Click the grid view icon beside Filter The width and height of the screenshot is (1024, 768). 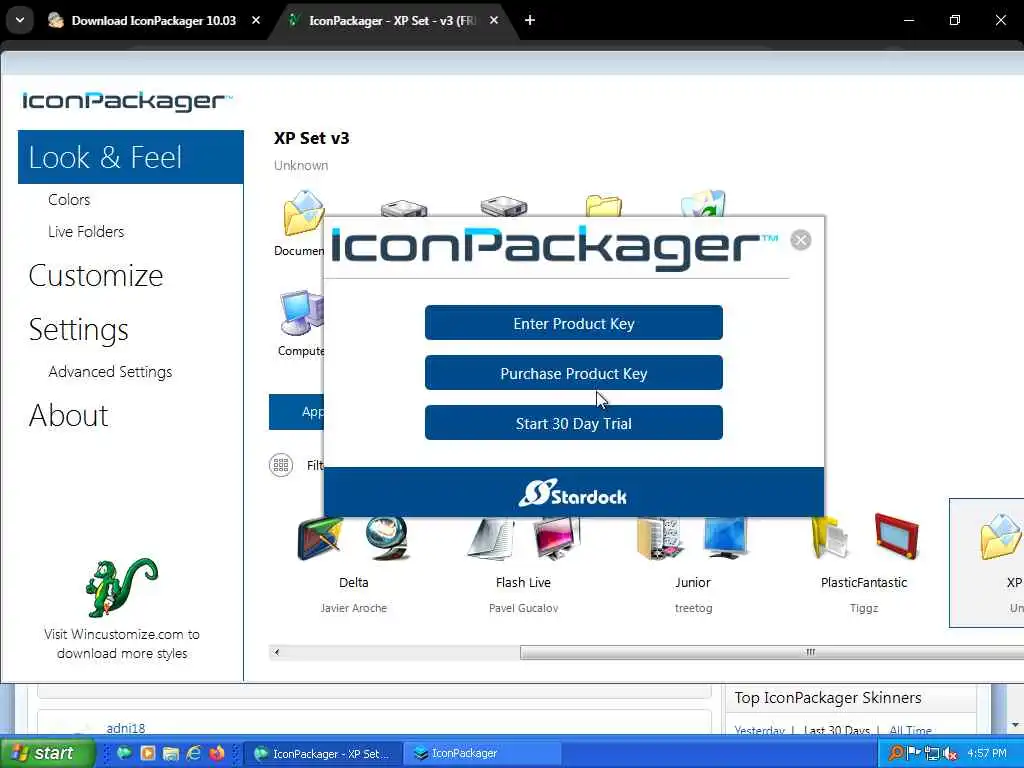point(281,465)
